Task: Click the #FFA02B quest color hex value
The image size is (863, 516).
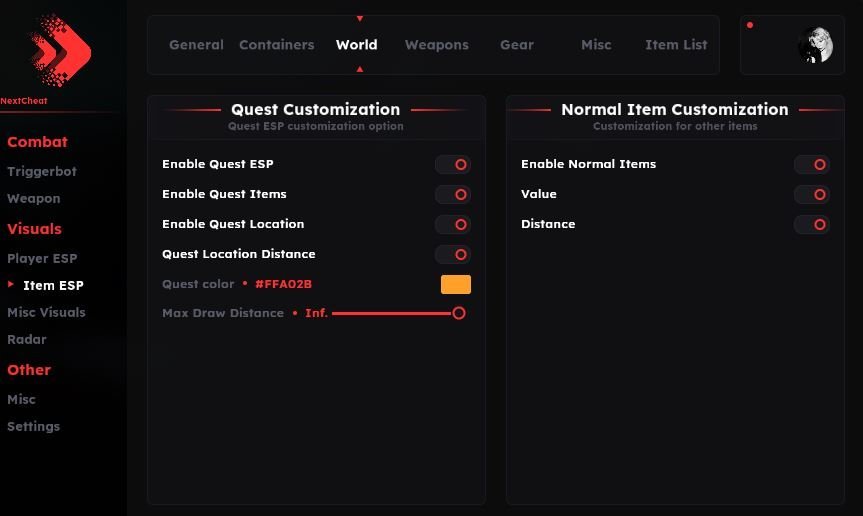Action: click(x=283, y=285)
